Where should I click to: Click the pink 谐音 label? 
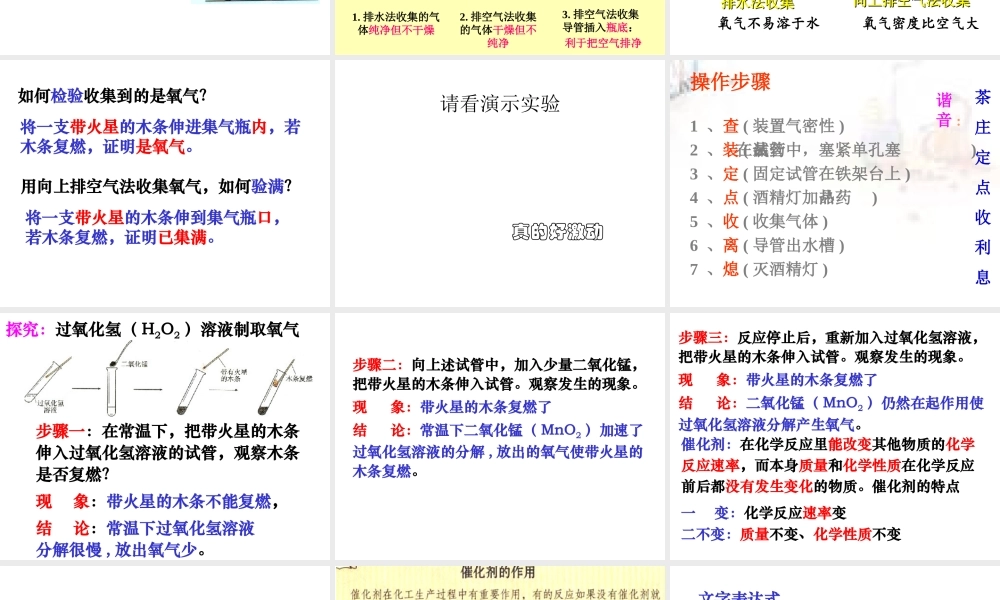[946, 110]
